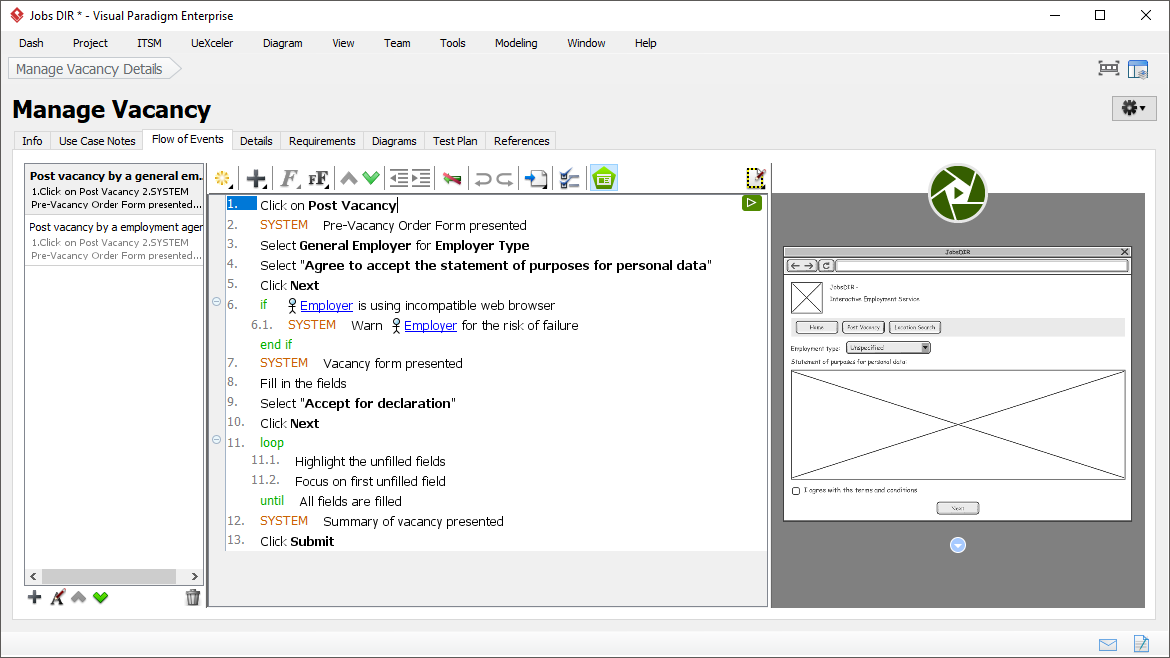Open the ITSM menu
Screen dimensions: 1170x658
[149, 43]
